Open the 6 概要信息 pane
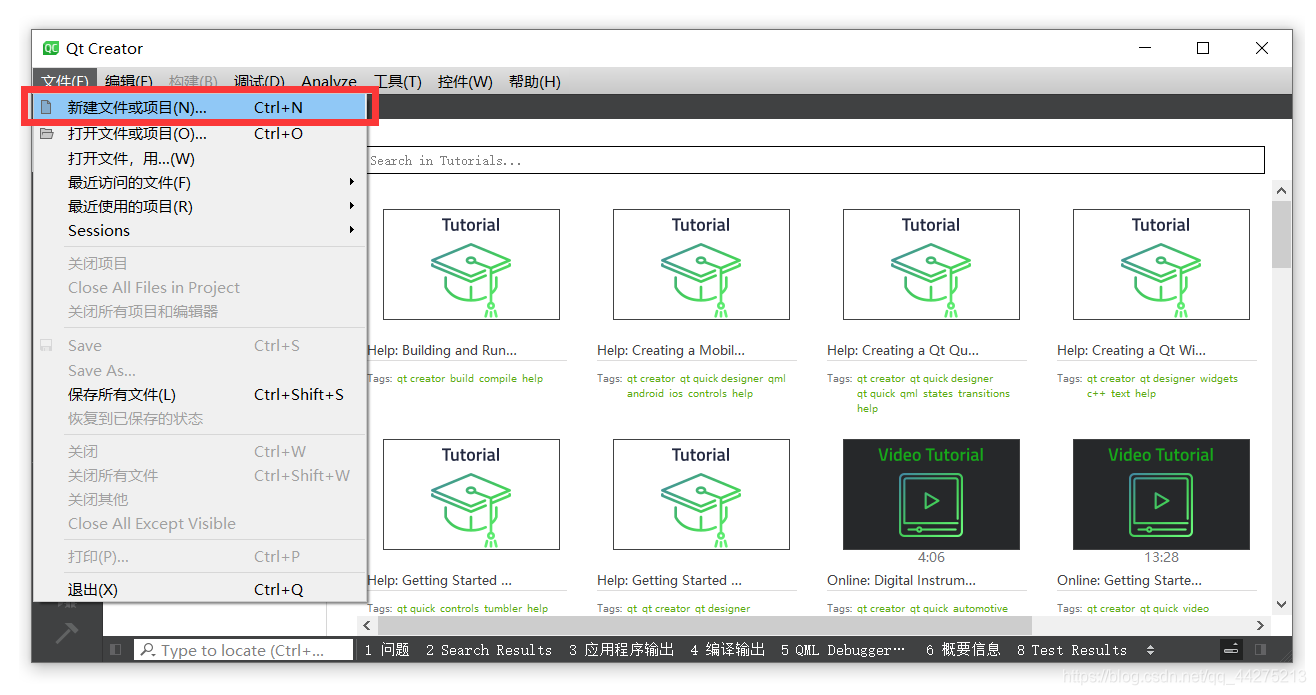The height and width of the screenshot is (695, 1316). [963, 650]
